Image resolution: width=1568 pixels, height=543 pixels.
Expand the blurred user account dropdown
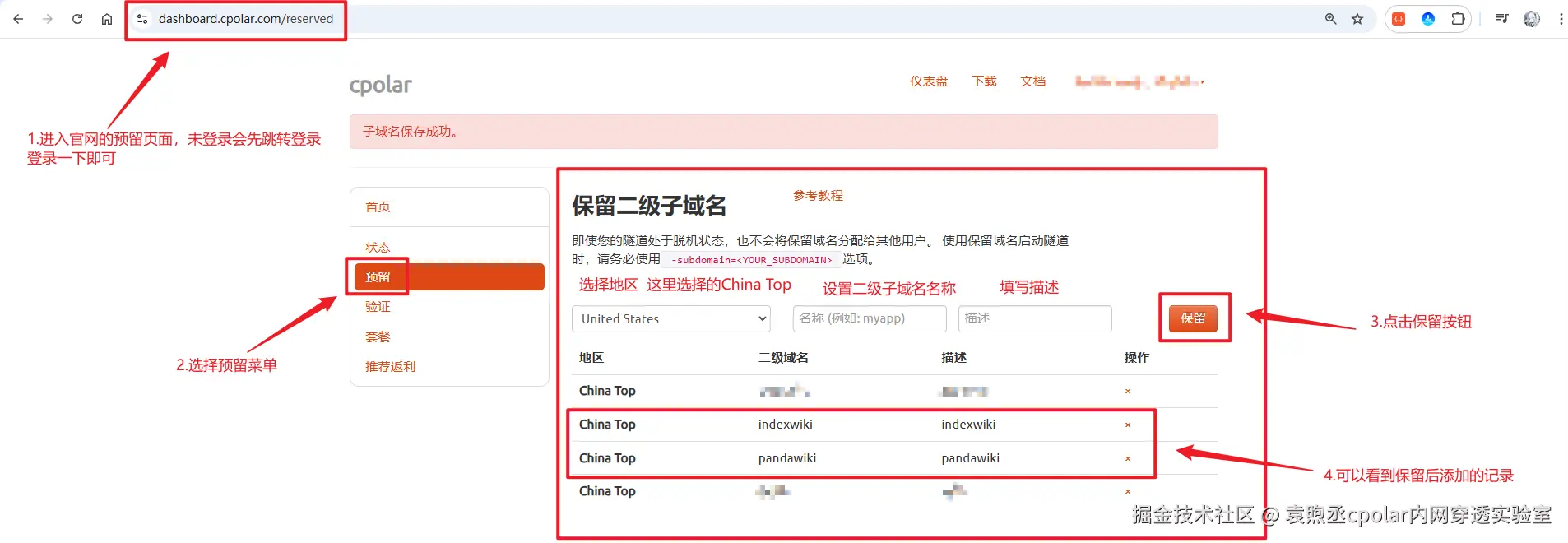(x=1139, y=81)
